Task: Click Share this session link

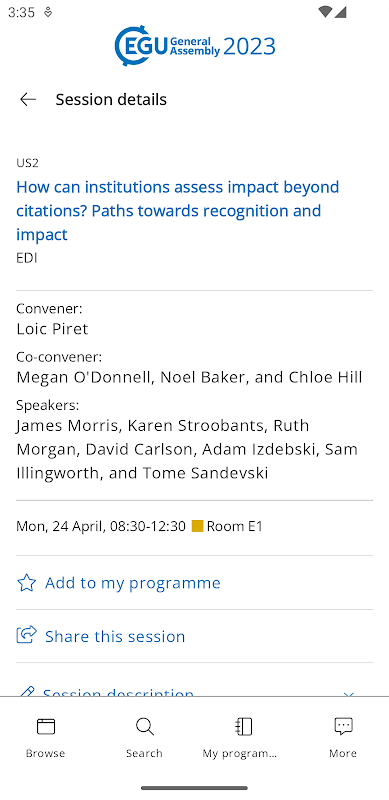Action: pos(115,636)
